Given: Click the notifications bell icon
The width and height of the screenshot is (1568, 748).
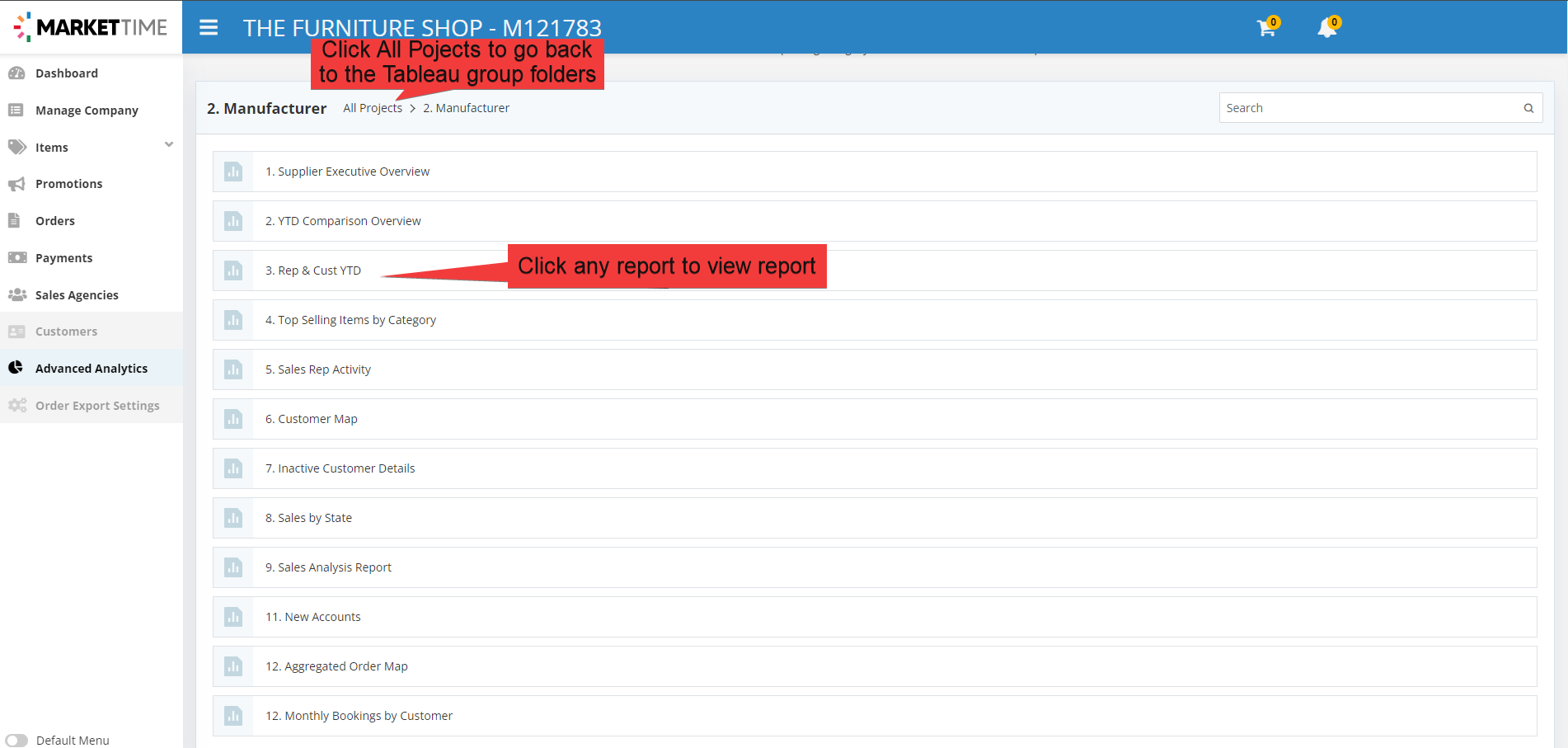Looking at the screenshot, I should pos(1326,28).
